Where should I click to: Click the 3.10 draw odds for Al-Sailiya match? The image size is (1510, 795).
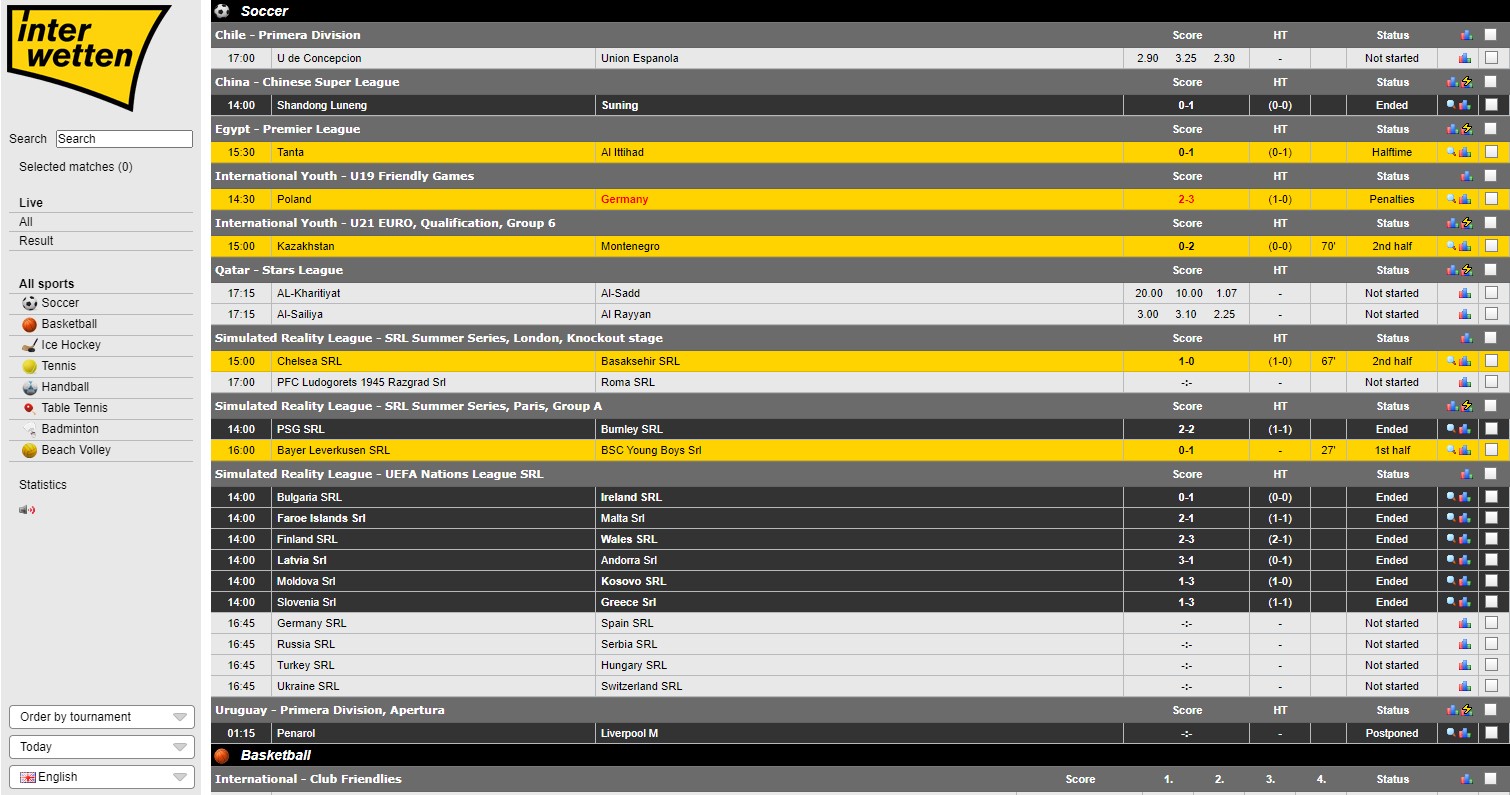pos(1187,314)
